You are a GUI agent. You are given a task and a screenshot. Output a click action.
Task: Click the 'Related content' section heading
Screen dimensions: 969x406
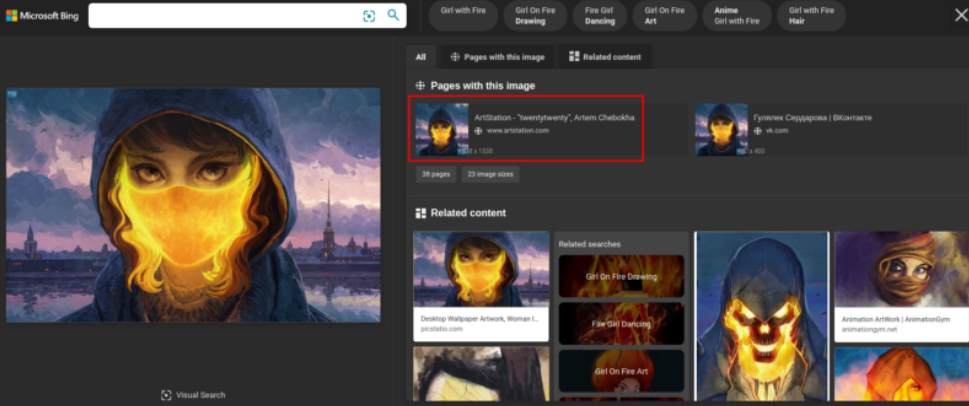(468, 213)
